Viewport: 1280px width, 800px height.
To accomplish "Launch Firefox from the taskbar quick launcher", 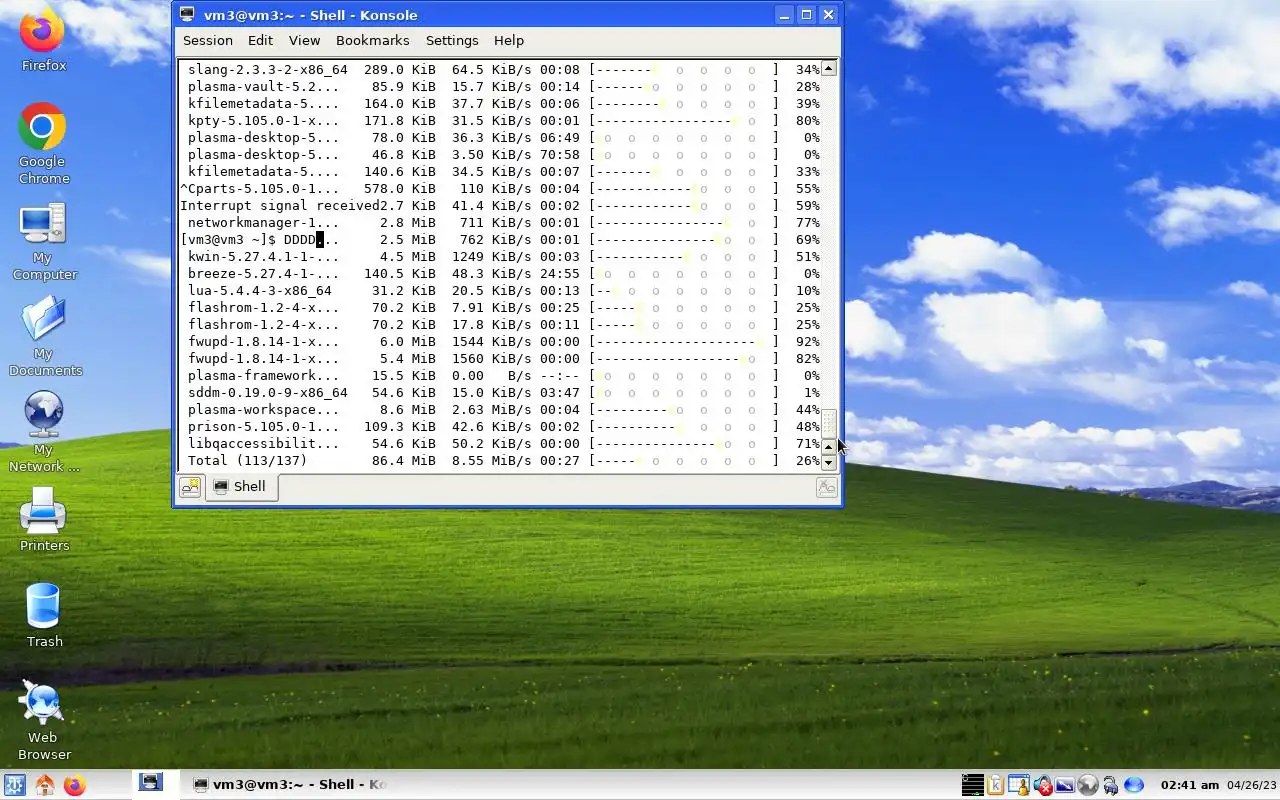I will pyautogui.click(x=74, y=785).
